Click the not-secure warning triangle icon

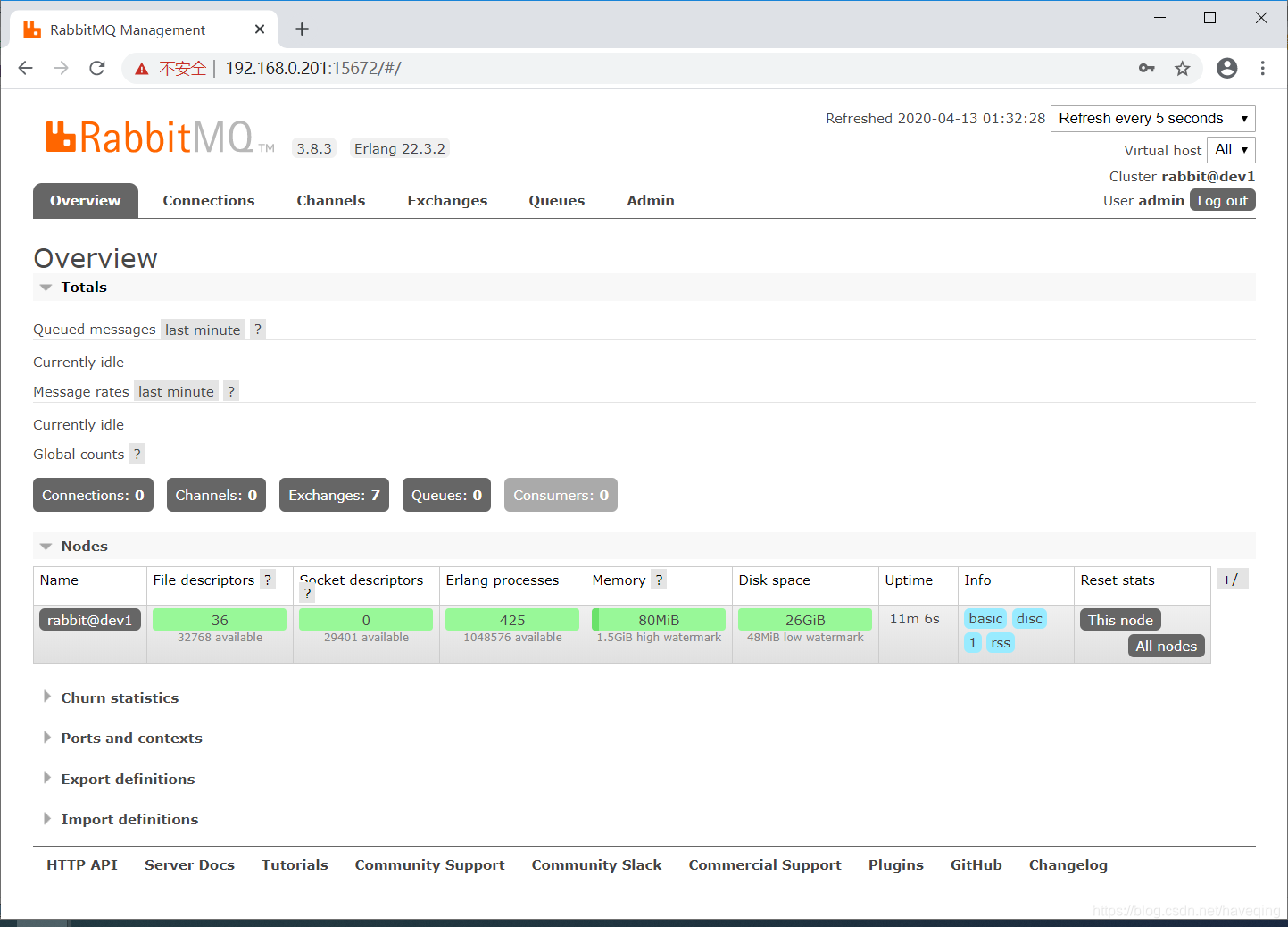141,69
